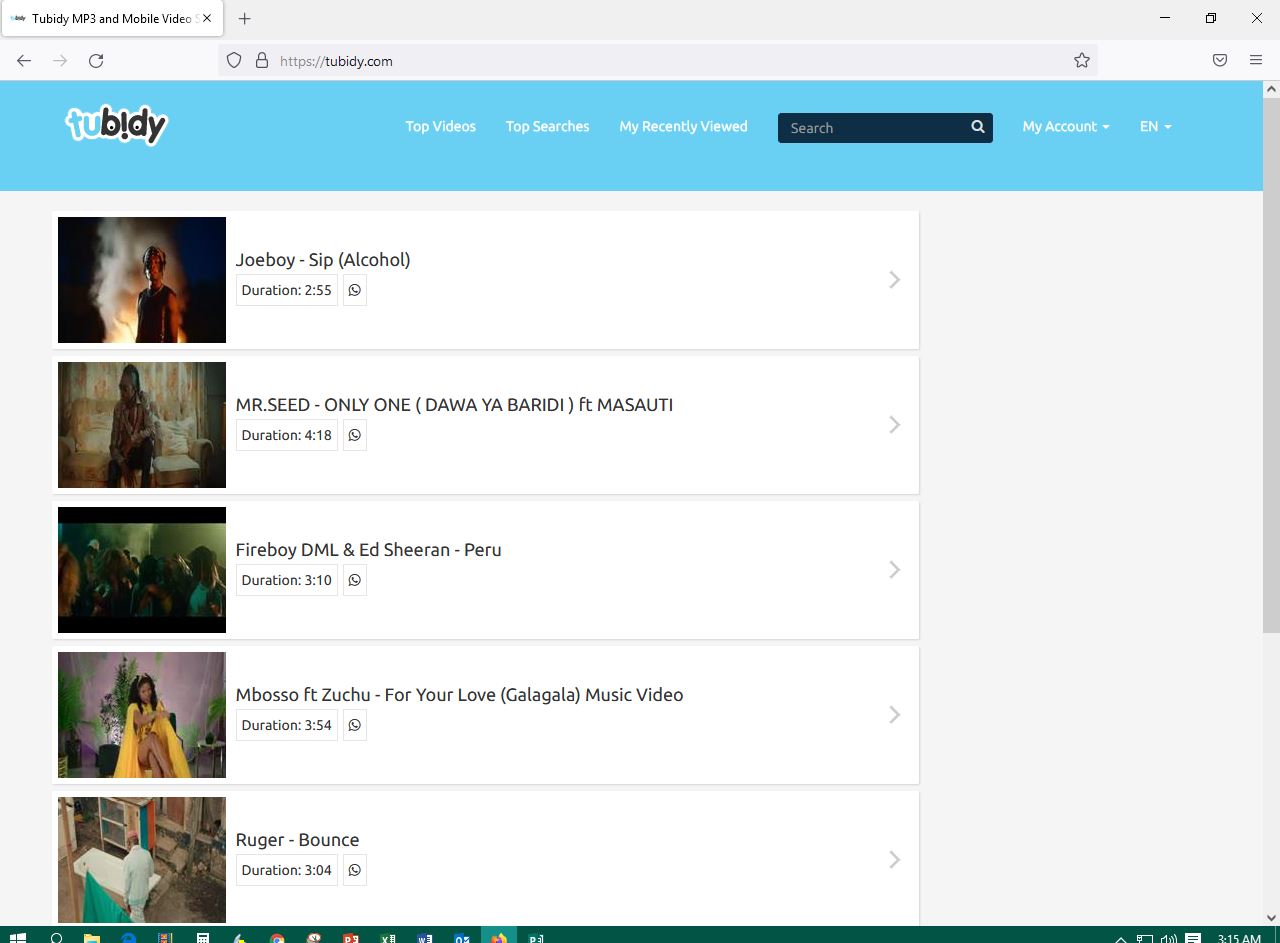Open the Windows Start menu
Viewport: 1280px width, 943px height.
tap(18, 938)
